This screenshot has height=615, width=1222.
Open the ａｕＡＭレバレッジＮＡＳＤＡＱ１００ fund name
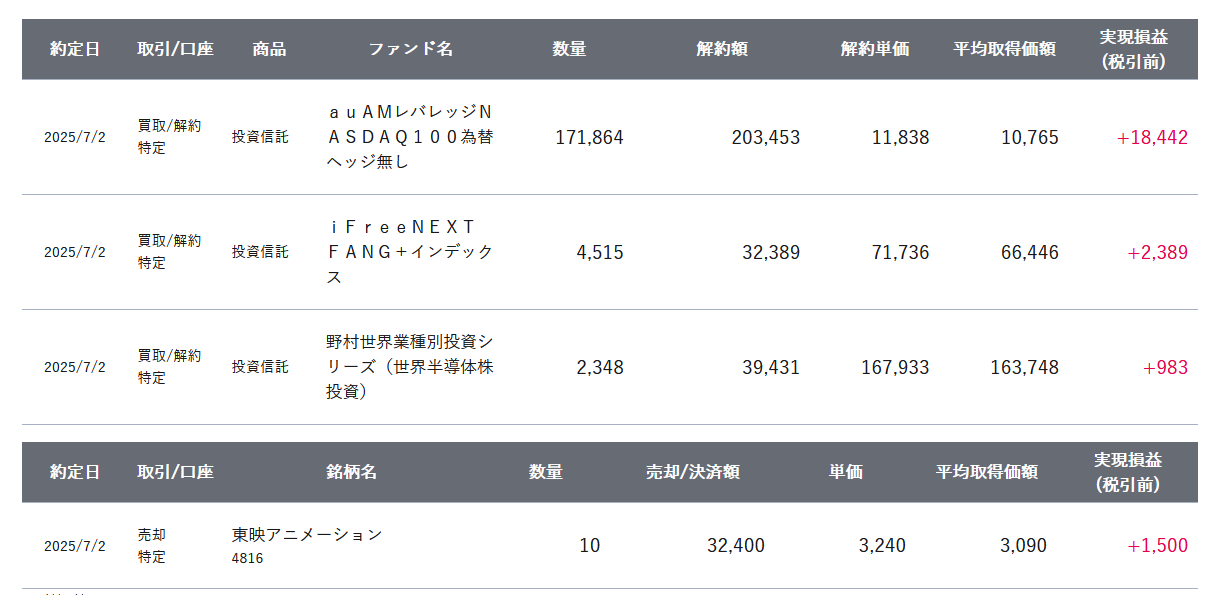point(410,137)
